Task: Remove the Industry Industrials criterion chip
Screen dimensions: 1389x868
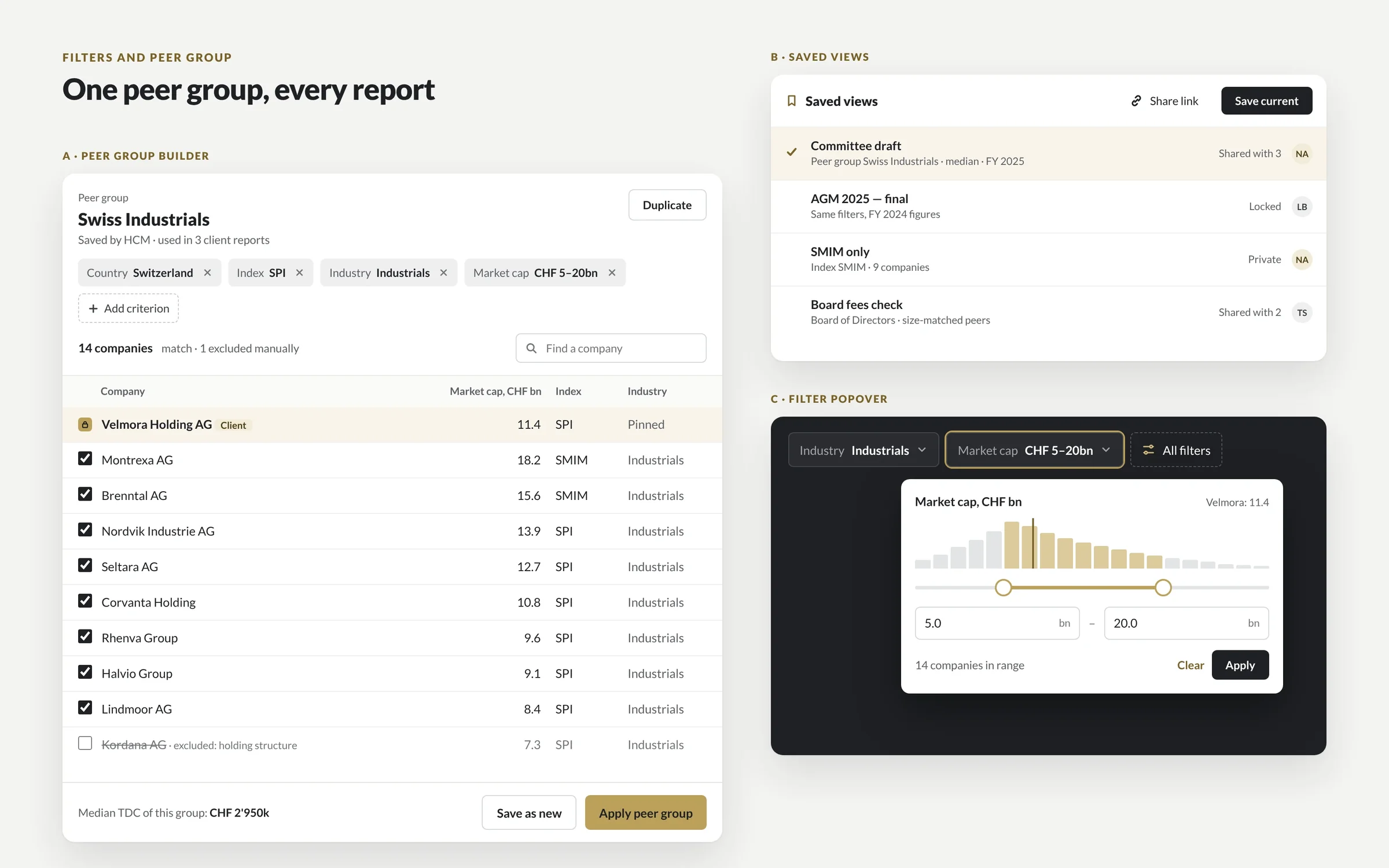Action: pos(443,273)
